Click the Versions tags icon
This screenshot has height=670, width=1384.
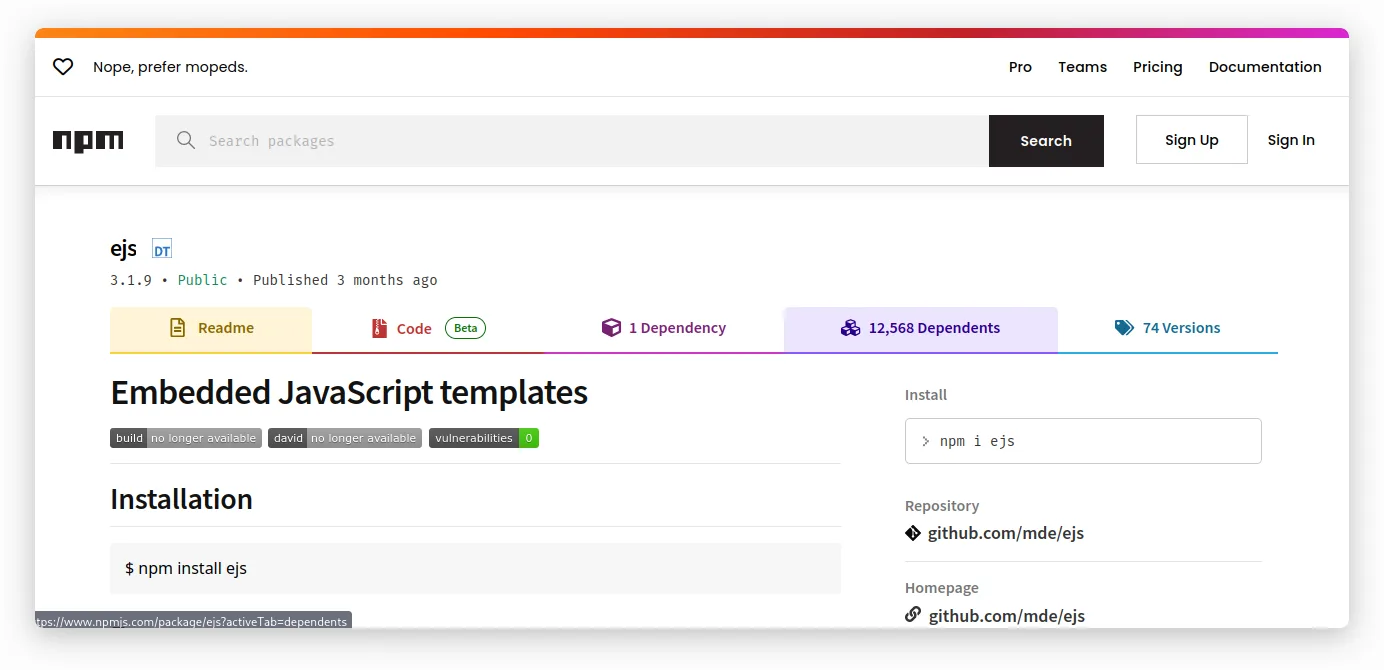(x=1124, y=328)
